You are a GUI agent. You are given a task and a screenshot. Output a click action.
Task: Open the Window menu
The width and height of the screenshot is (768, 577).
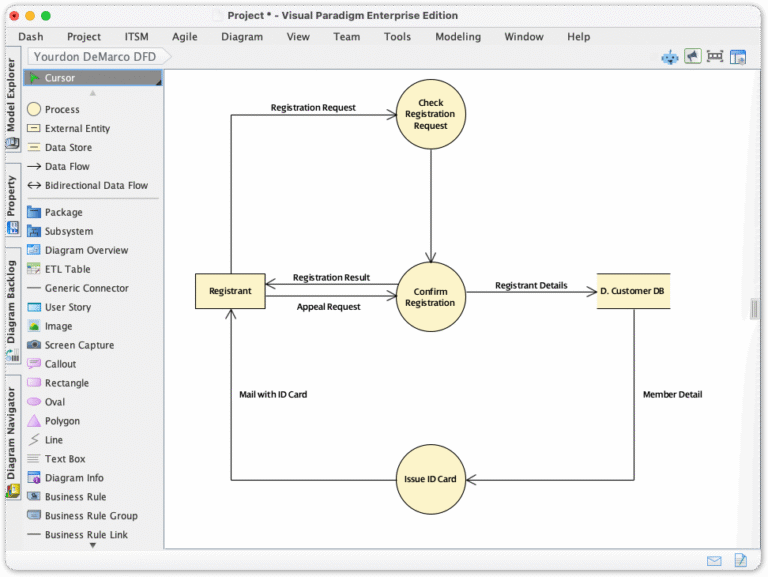tap(524, 37)
